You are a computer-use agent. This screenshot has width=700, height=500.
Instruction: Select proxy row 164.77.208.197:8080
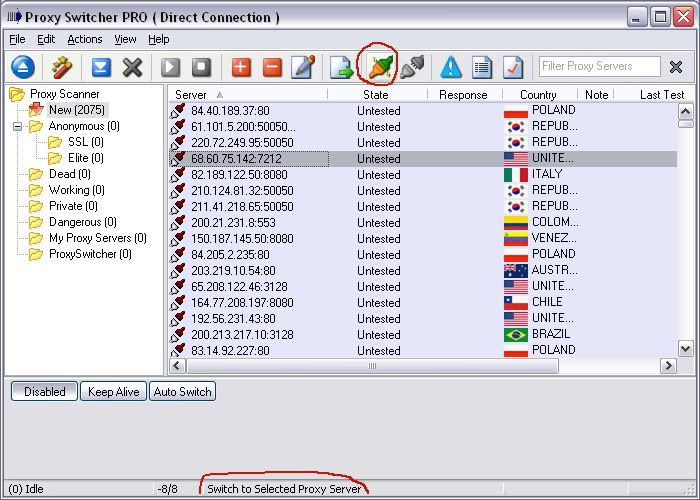[423, 303]
